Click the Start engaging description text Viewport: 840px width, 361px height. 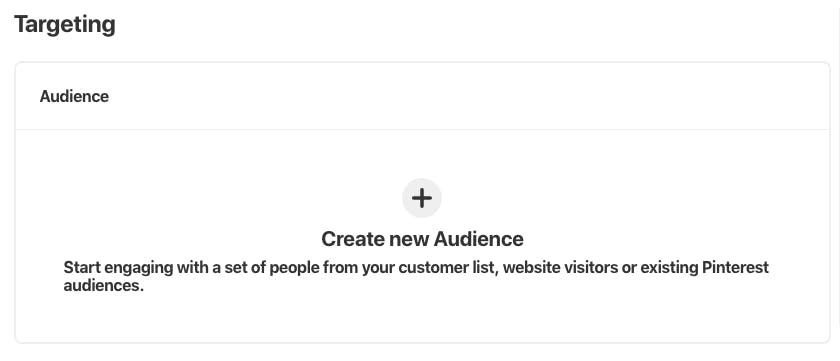pos(416,276)
